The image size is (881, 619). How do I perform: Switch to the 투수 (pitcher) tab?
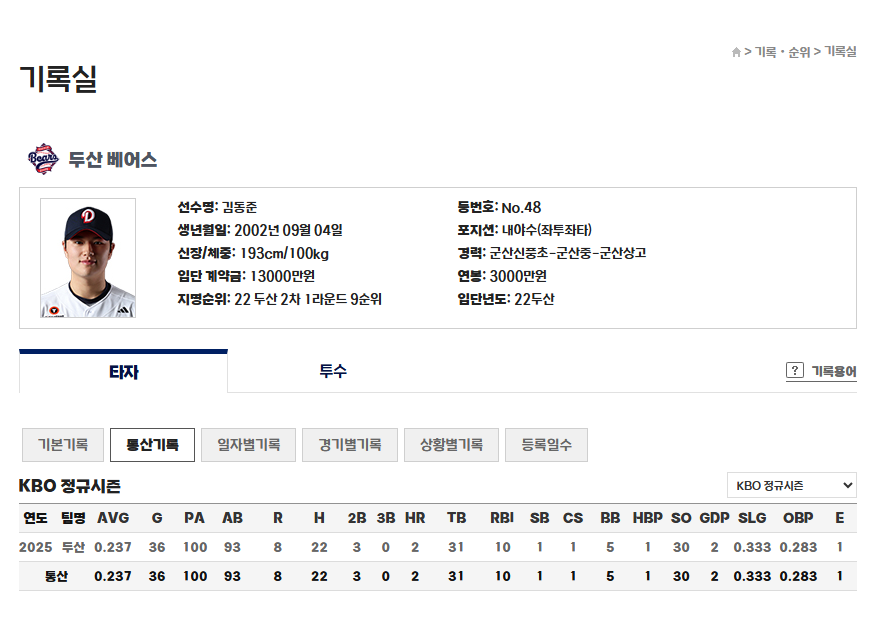pyautogui.click(x=334, y=369)
